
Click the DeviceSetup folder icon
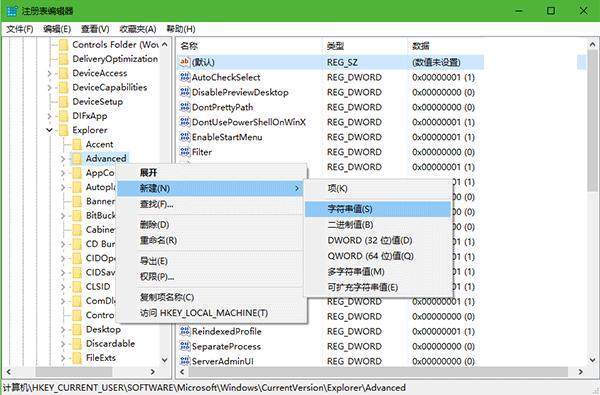pos(64,102)
